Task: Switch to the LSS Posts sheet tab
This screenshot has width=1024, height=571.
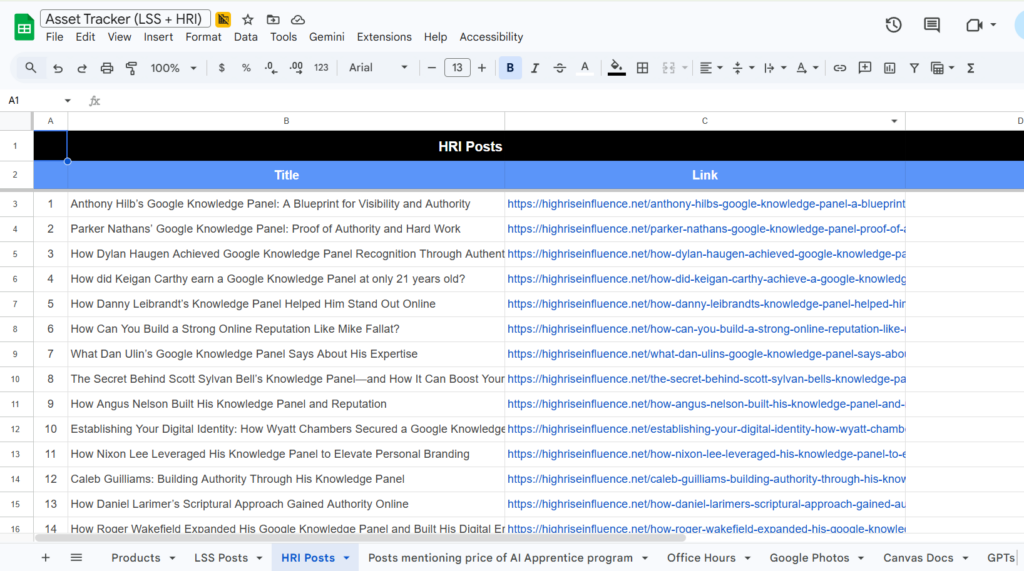Action: click(x=221, y=558)
